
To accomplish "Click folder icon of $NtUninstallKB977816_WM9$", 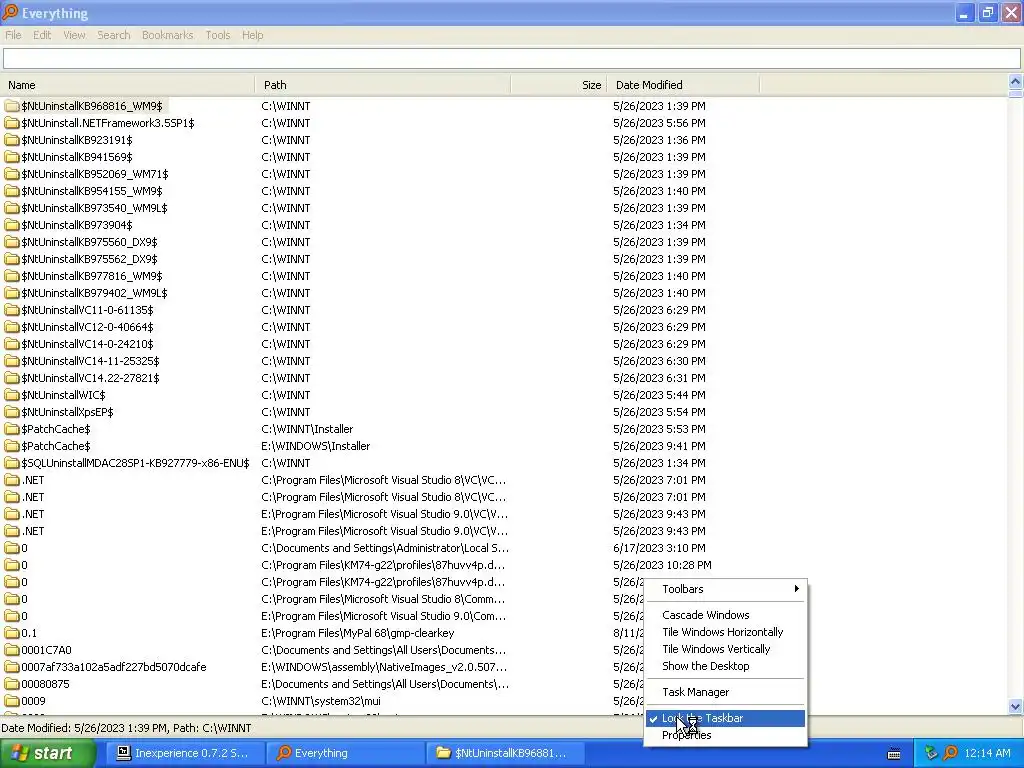I will (x=12, y=276).
